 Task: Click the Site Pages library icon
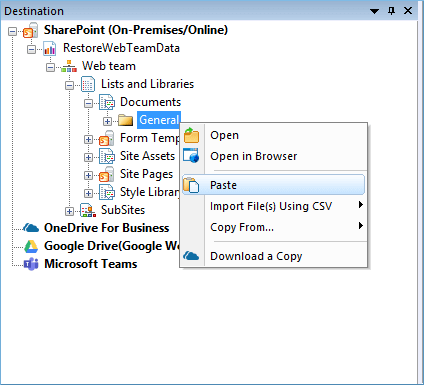coord(107,174)
